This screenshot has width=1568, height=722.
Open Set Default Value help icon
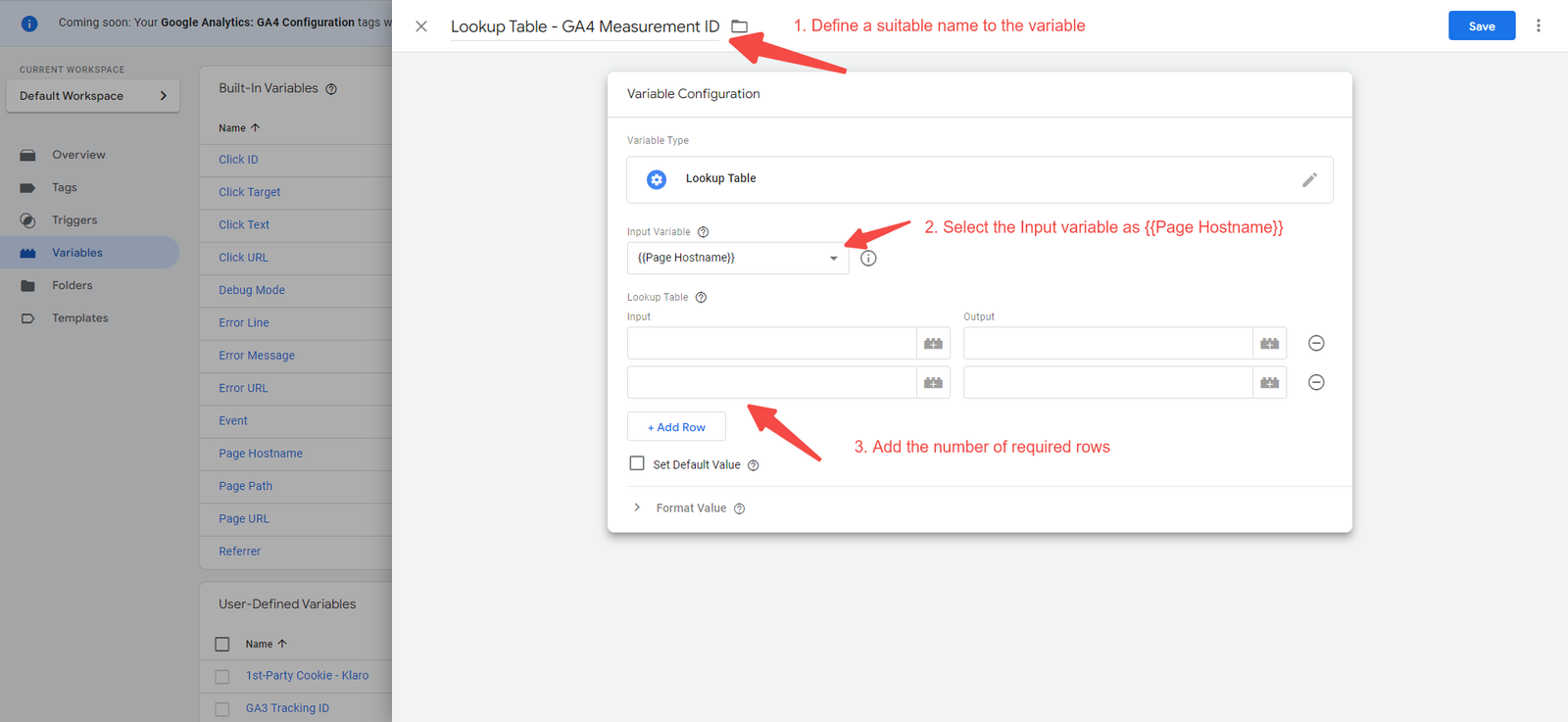pos(753,465)
